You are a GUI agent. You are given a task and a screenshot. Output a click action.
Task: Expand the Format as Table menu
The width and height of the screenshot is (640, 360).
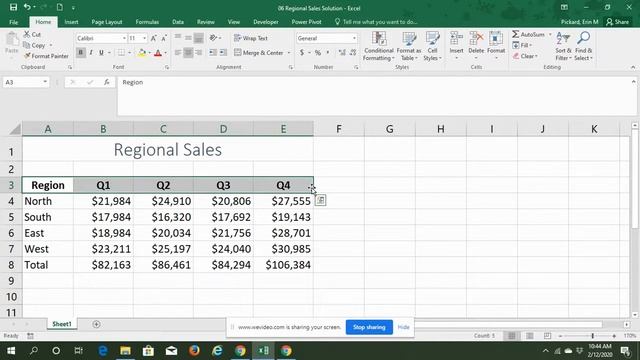[409, 46]
